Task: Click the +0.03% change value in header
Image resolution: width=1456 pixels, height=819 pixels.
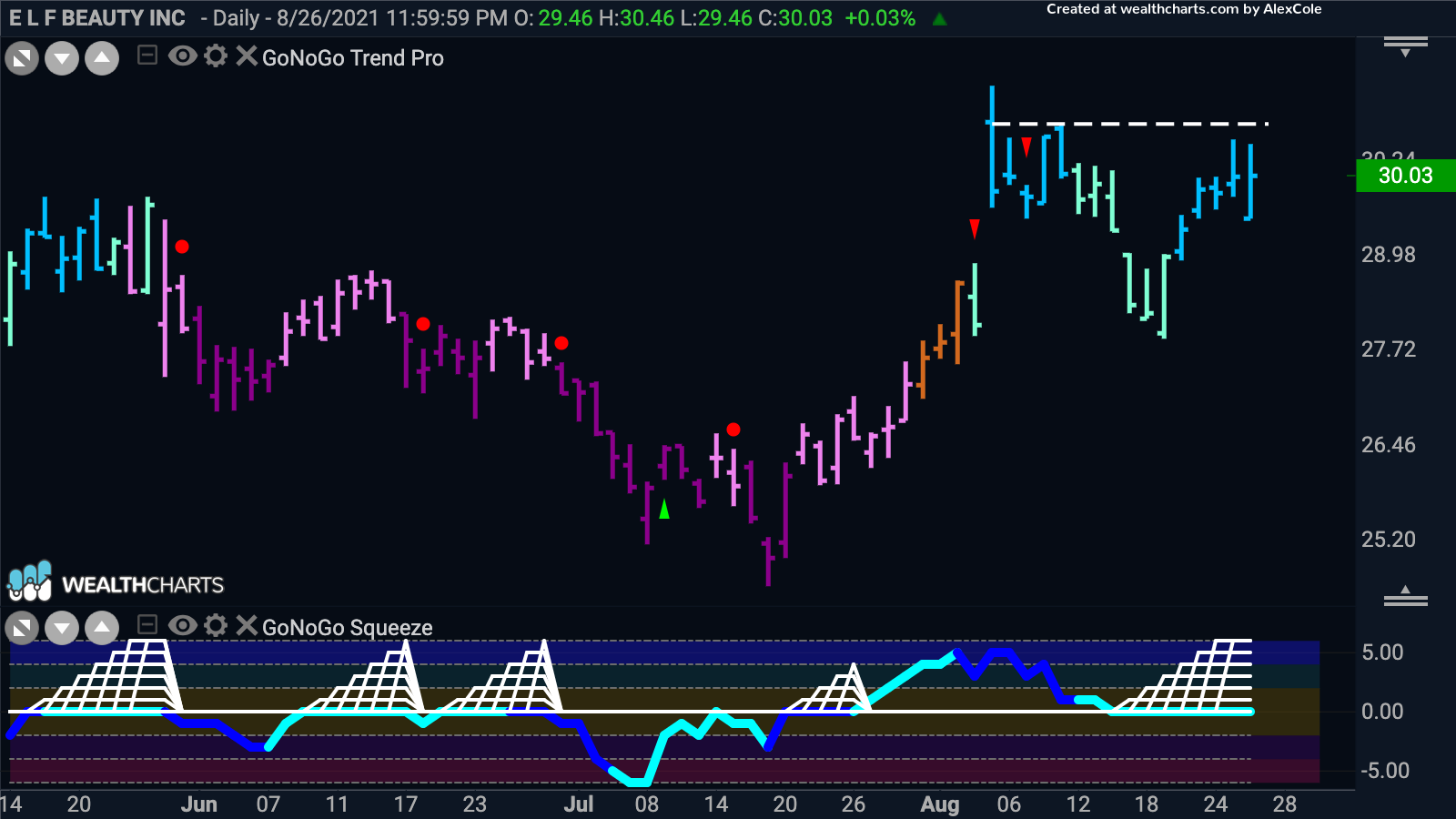Action: 880,18
